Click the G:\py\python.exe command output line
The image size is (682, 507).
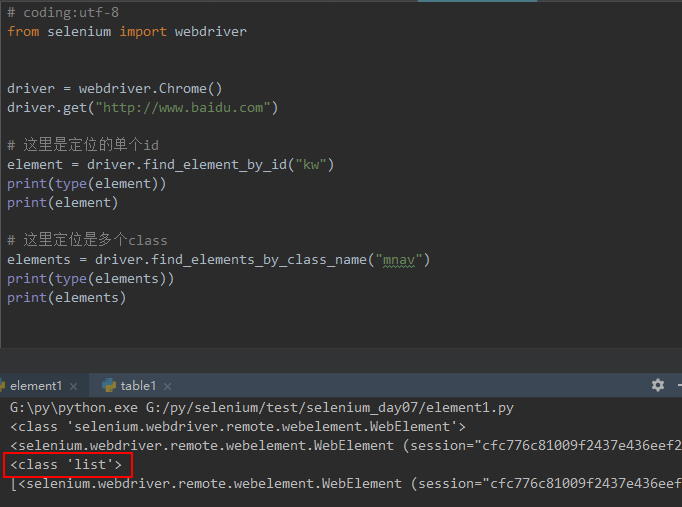(x=261, y=408)
